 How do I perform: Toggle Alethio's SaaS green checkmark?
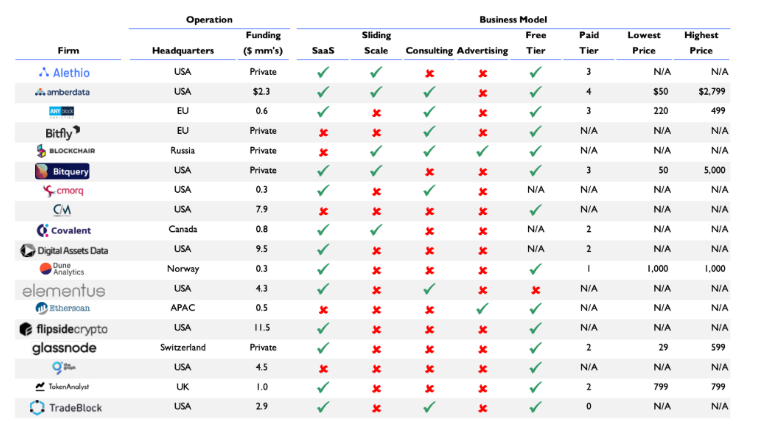[x=323, y=73]
